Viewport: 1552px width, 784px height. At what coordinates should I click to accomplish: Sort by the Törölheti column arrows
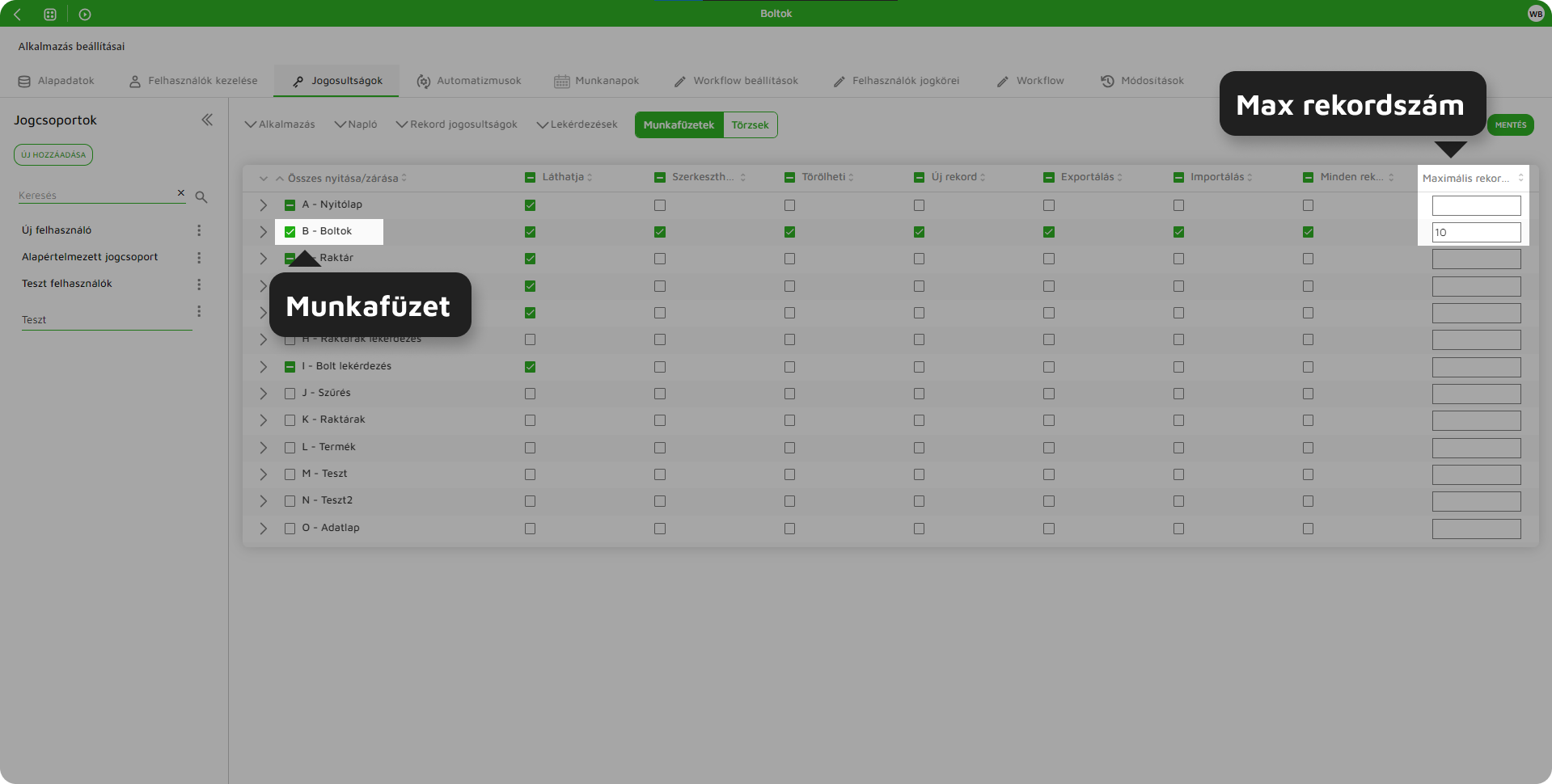(x=851, y=177)
